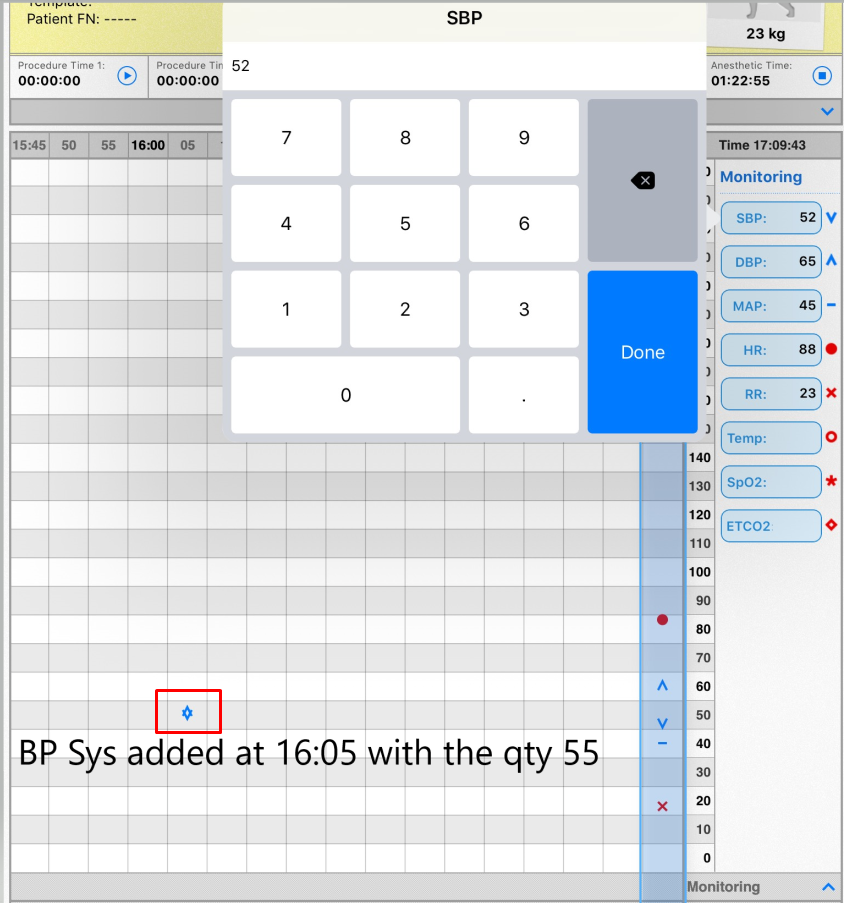Click the 15:45 time column header
The width and height of the screenshot is (844, 903).
coord(29,145)
